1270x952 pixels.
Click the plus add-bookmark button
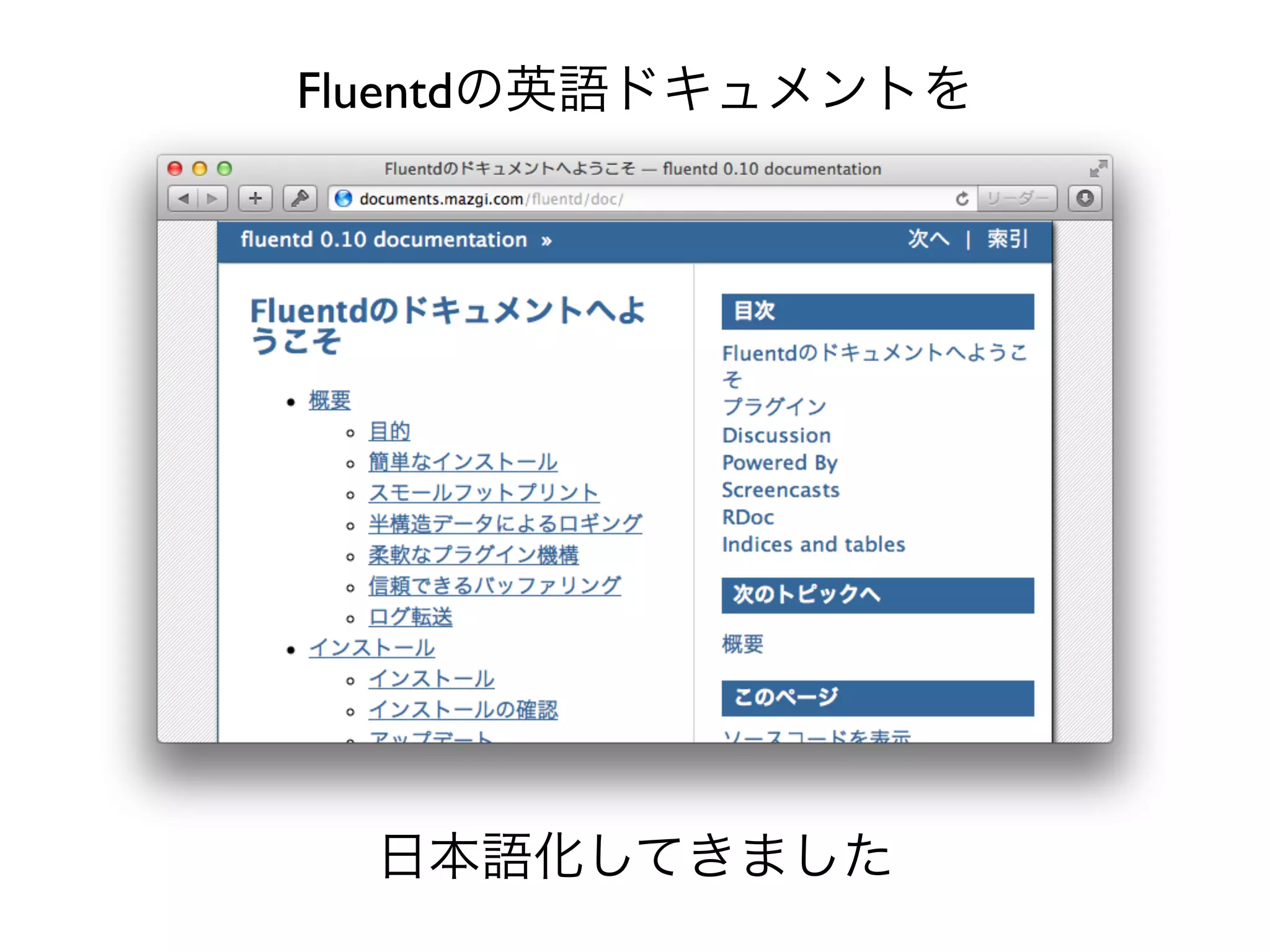pyautogui.click(x=255, y=199)
